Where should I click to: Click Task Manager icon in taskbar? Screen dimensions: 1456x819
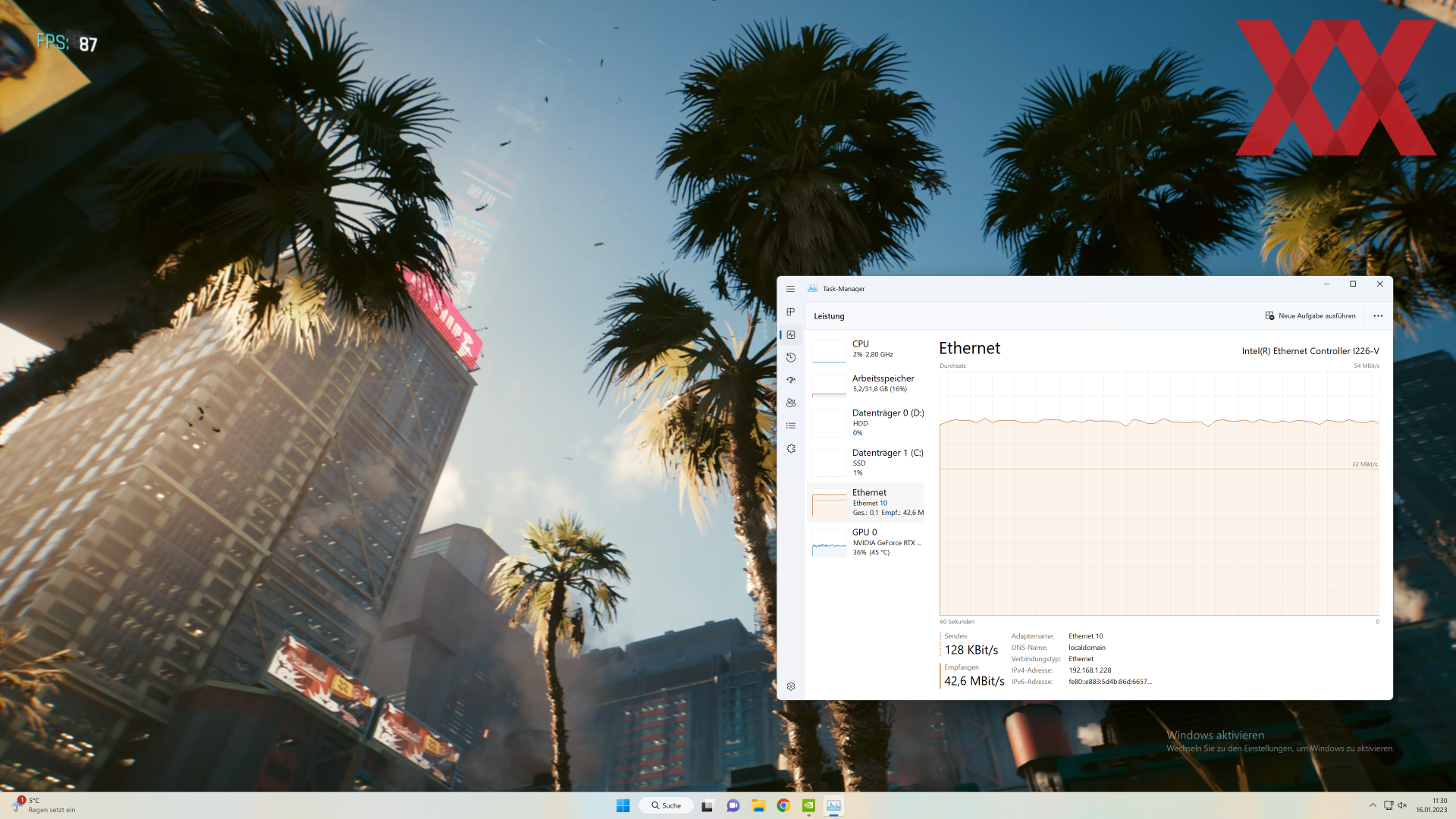click(x=833, y=805)
